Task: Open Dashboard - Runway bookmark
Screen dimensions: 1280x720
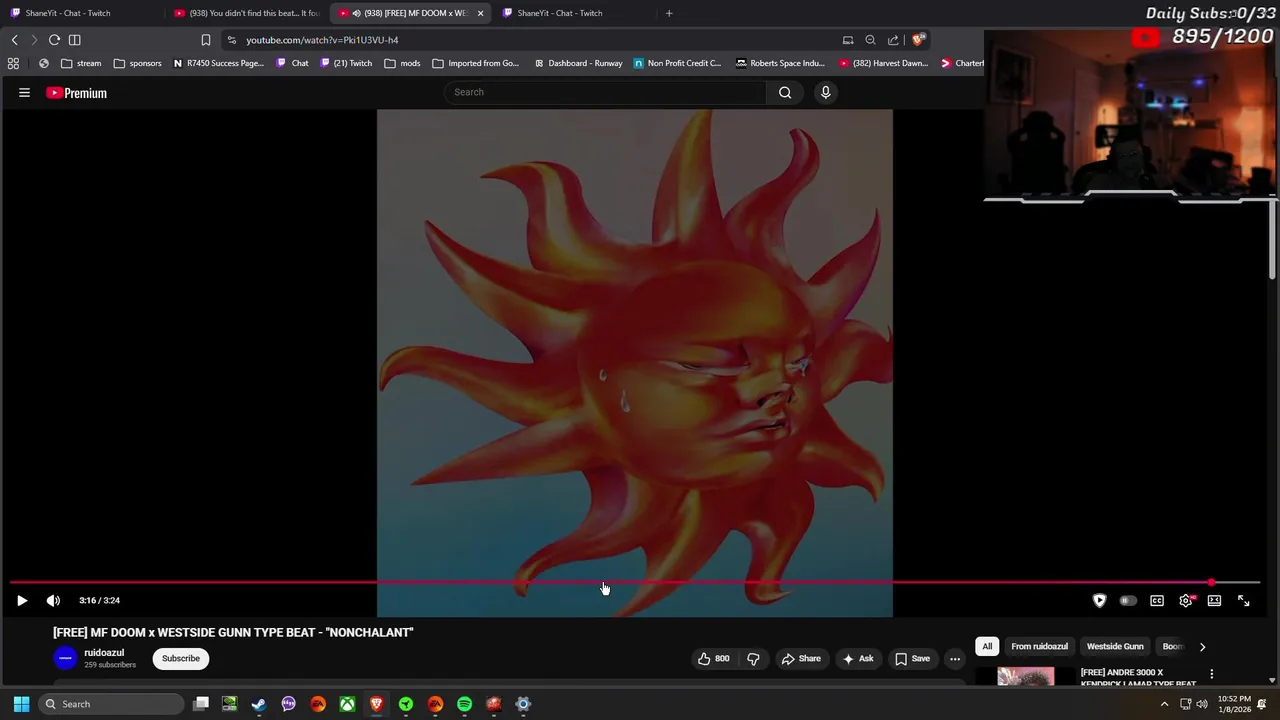Action: pyautogui.click(x=578, y=63)
